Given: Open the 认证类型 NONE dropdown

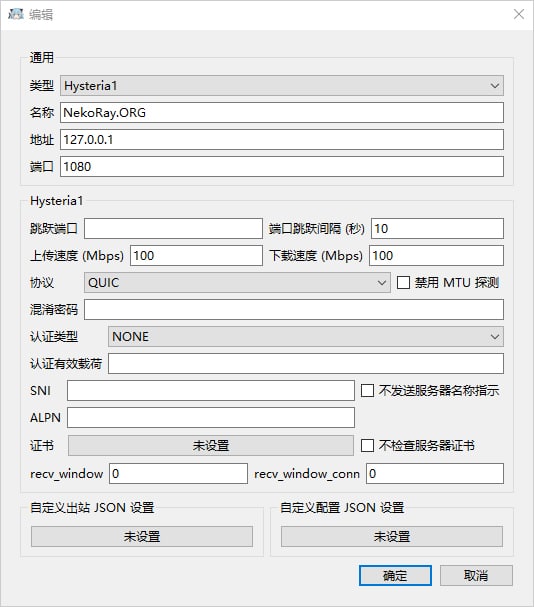Looking at the screenshot, I should pos(306,336).
